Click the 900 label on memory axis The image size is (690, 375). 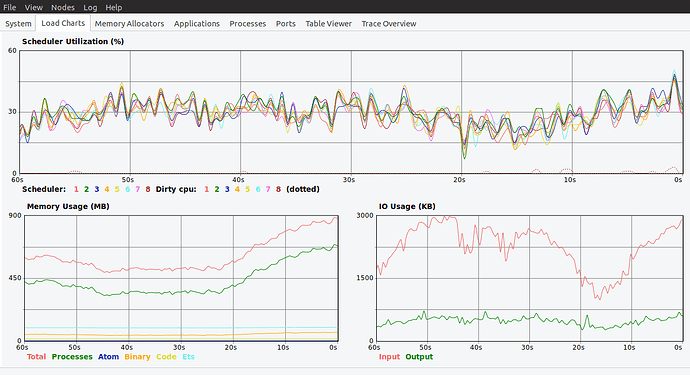click(x=15, y=215)
